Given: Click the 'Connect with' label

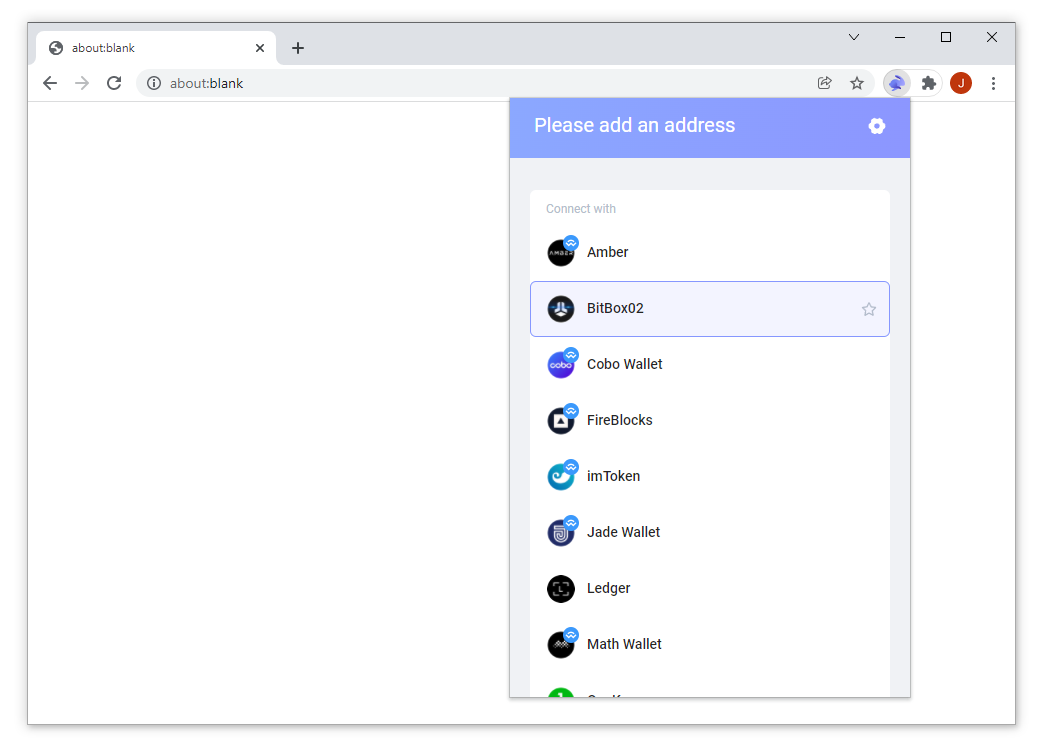Looking at the screenshot, I should click(x=581, y=209).
